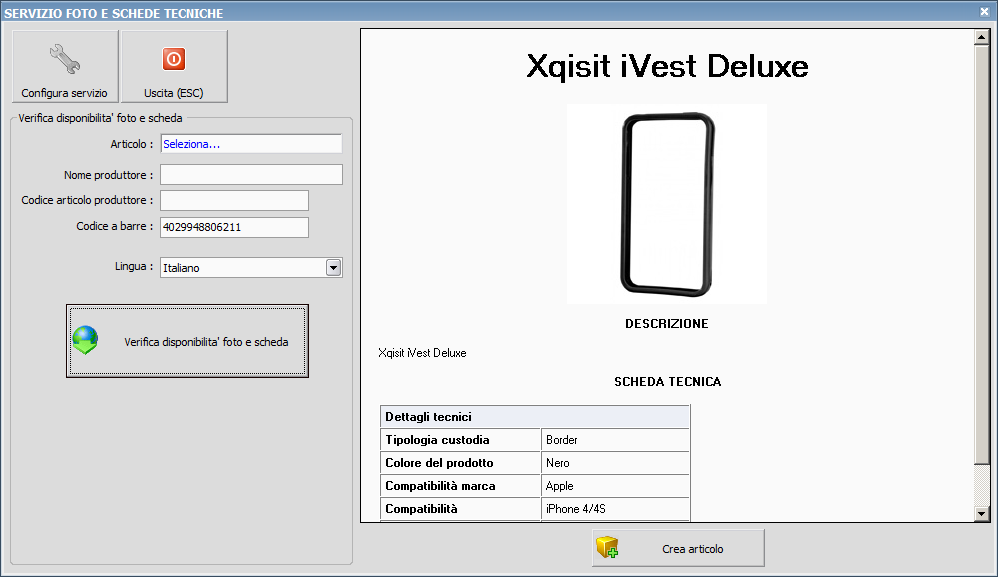Viewport: 998px width, 577px height.
Task: Click the 'Dettagli tecnici' table header
Action: pos(535,417)
